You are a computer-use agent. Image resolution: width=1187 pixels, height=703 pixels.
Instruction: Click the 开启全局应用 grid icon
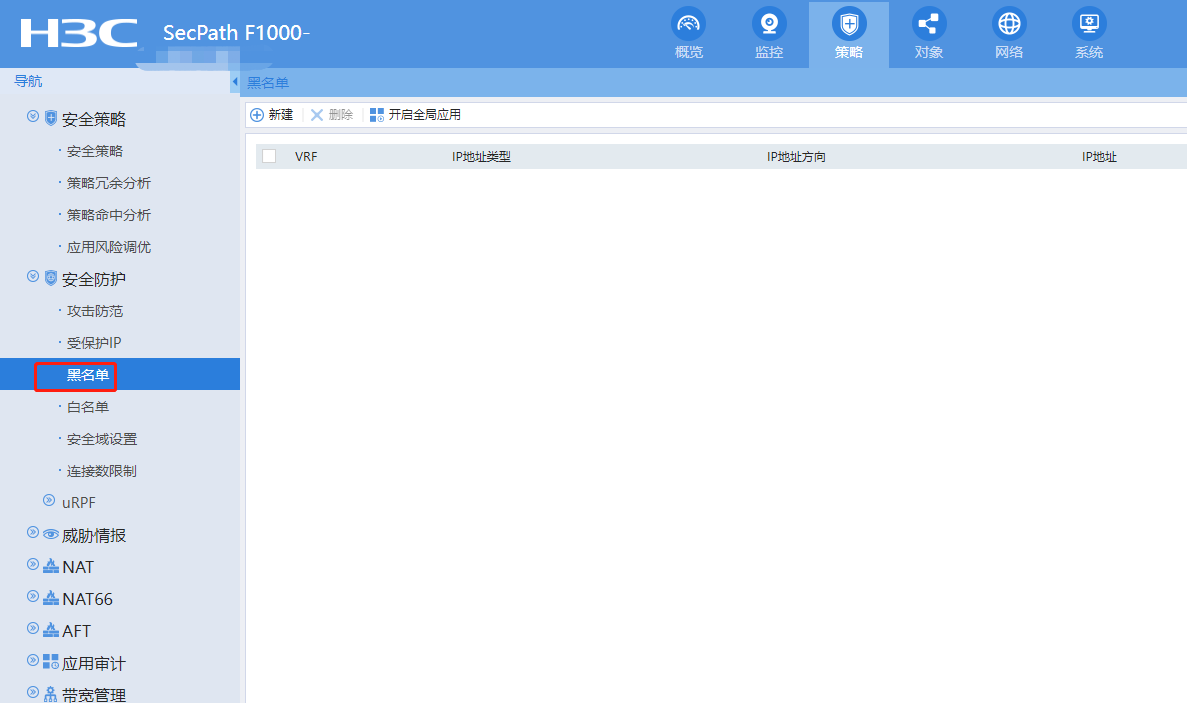click(x=376, y=115)
